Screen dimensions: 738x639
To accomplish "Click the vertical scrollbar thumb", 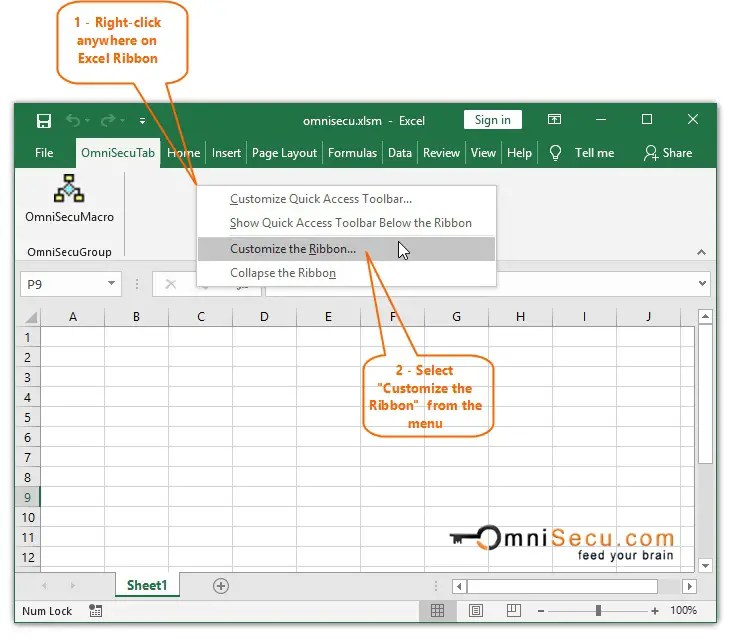I will pos(705,394).
